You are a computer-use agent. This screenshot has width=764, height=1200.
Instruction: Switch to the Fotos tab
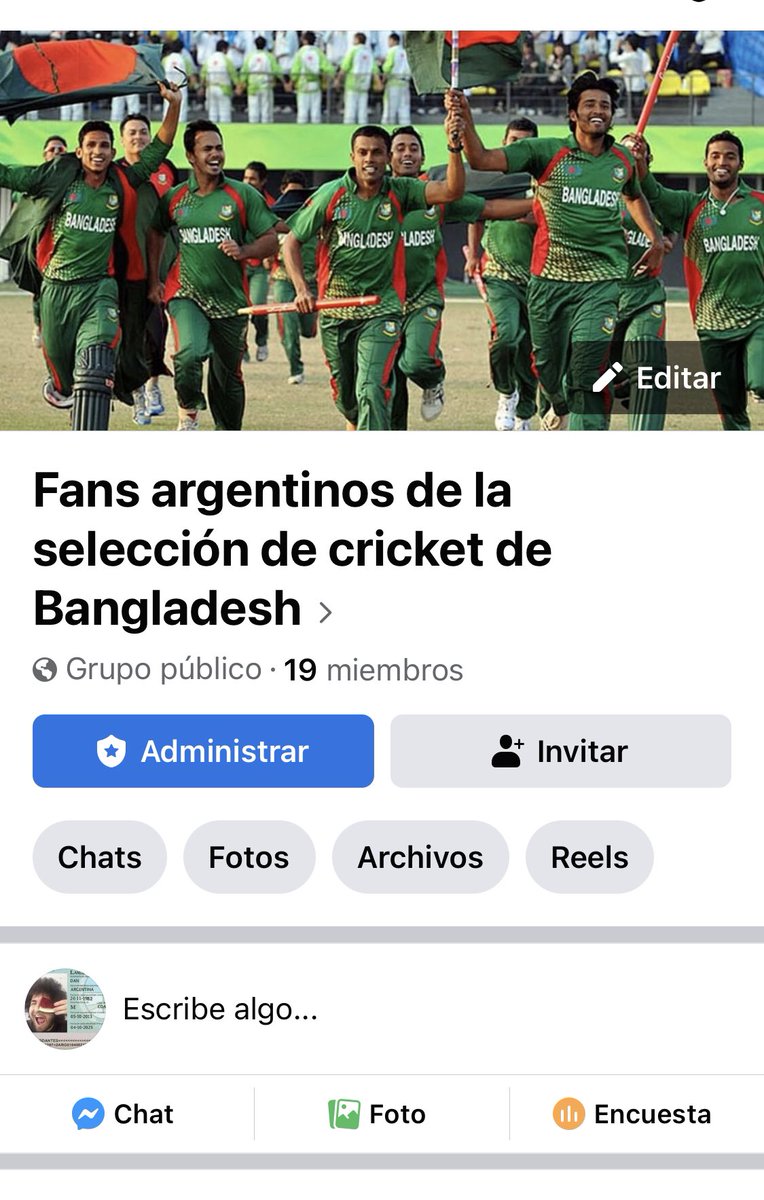coord(249,857)
